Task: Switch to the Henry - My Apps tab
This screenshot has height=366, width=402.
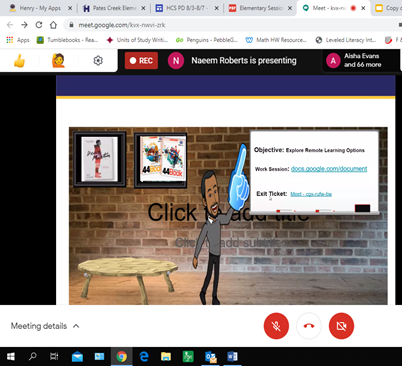Action: (39, 8)
